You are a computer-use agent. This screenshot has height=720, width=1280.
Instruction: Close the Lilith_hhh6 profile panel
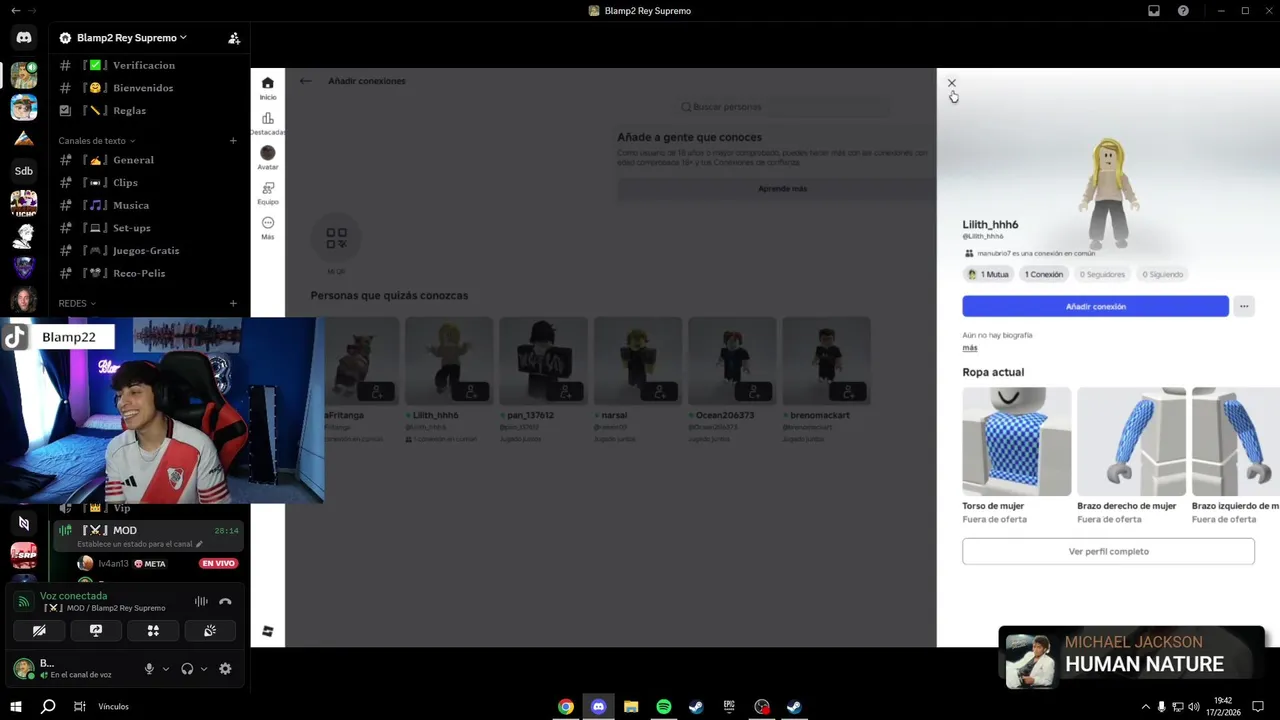[x=952, y=83]
